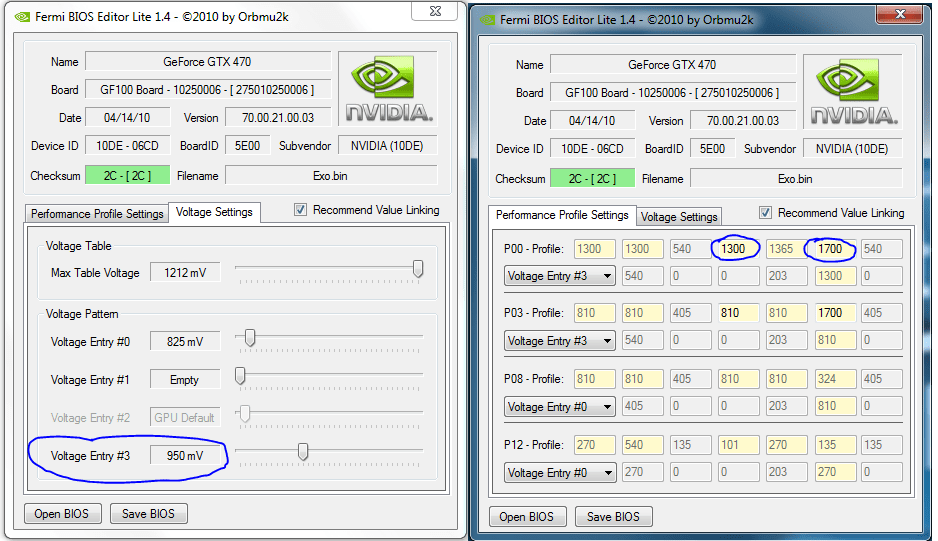Screen dimensions: 938x541
Task: Toggle Recommend Value Linking in left window
Action: pyautogui.click(x=300, y=210)
